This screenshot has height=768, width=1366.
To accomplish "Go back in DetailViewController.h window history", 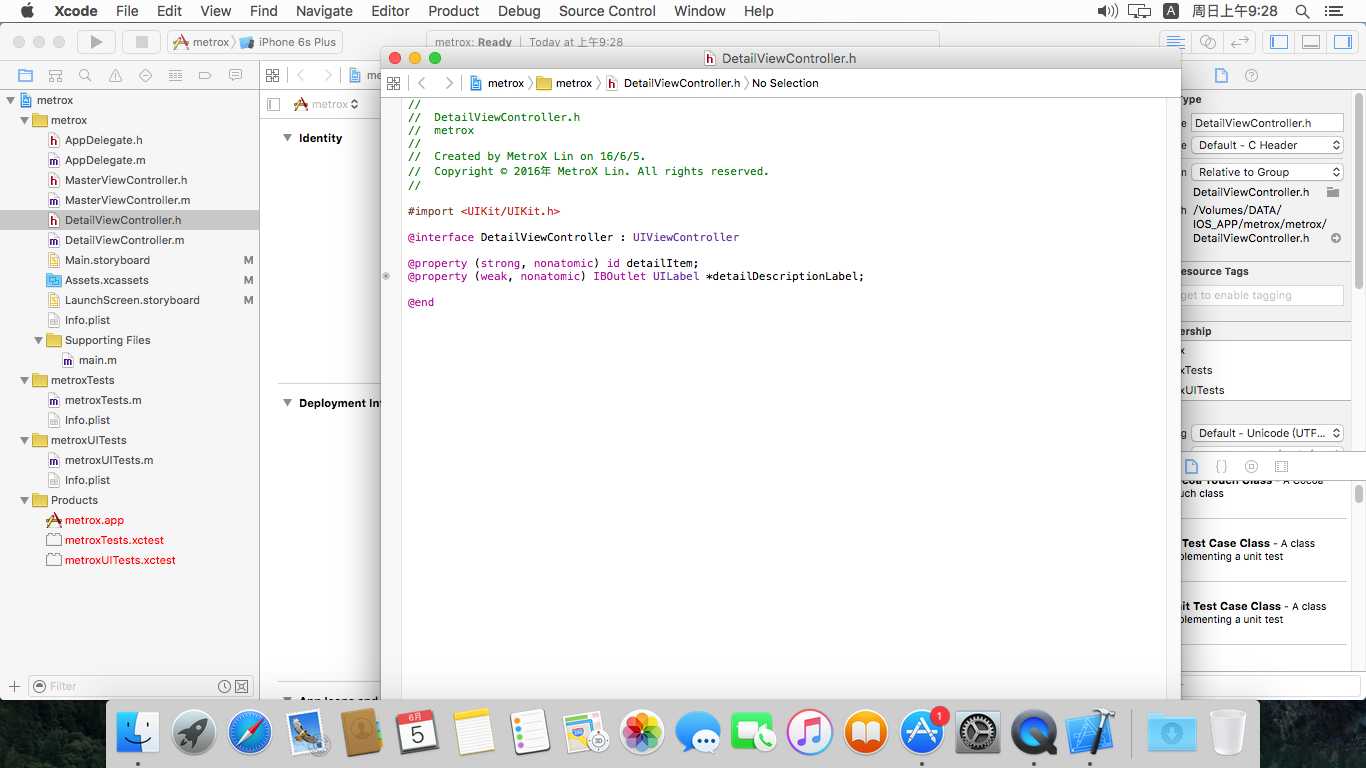I will 422,83.
